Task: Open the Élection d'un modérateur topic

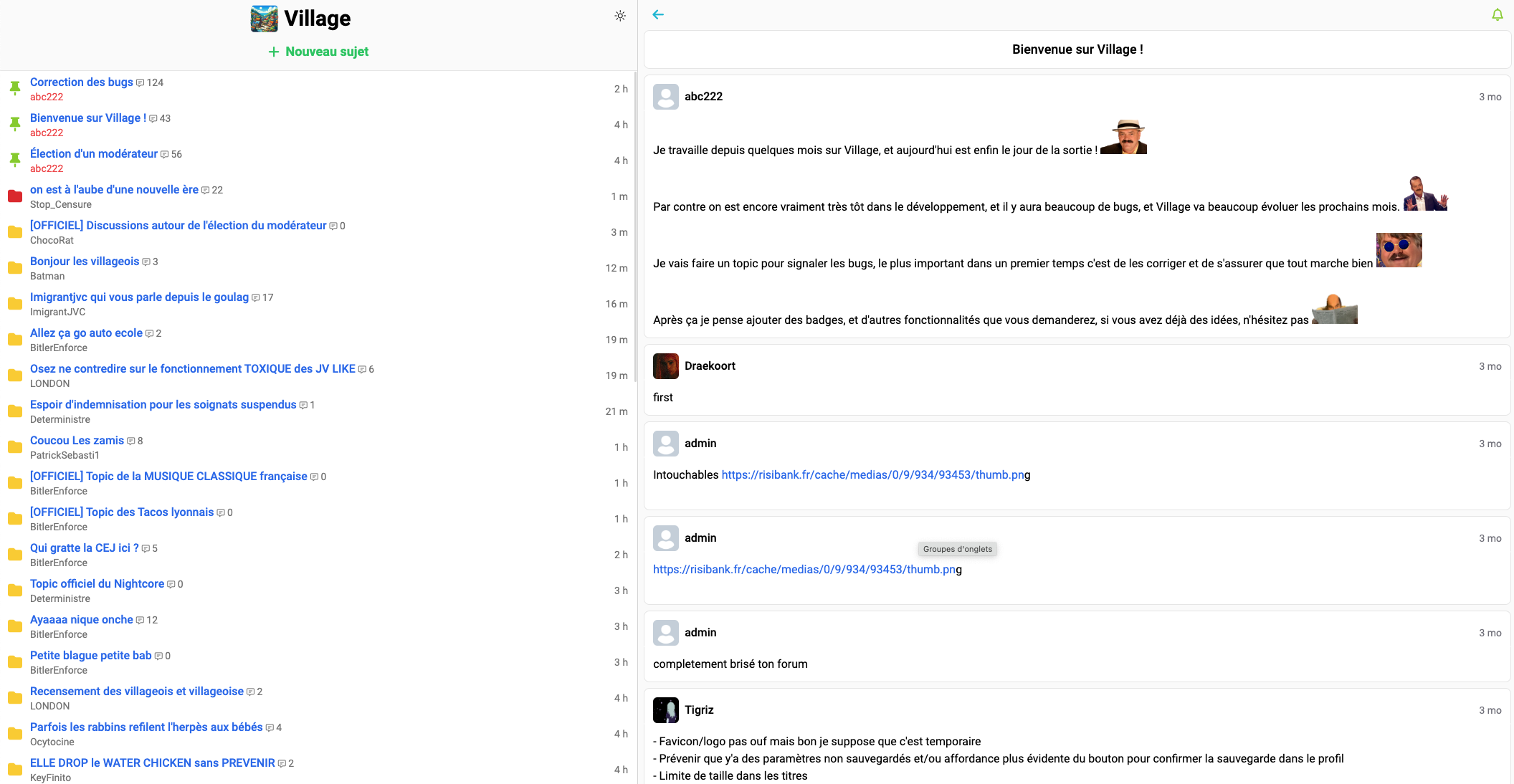Action: [x=94, y=154]
